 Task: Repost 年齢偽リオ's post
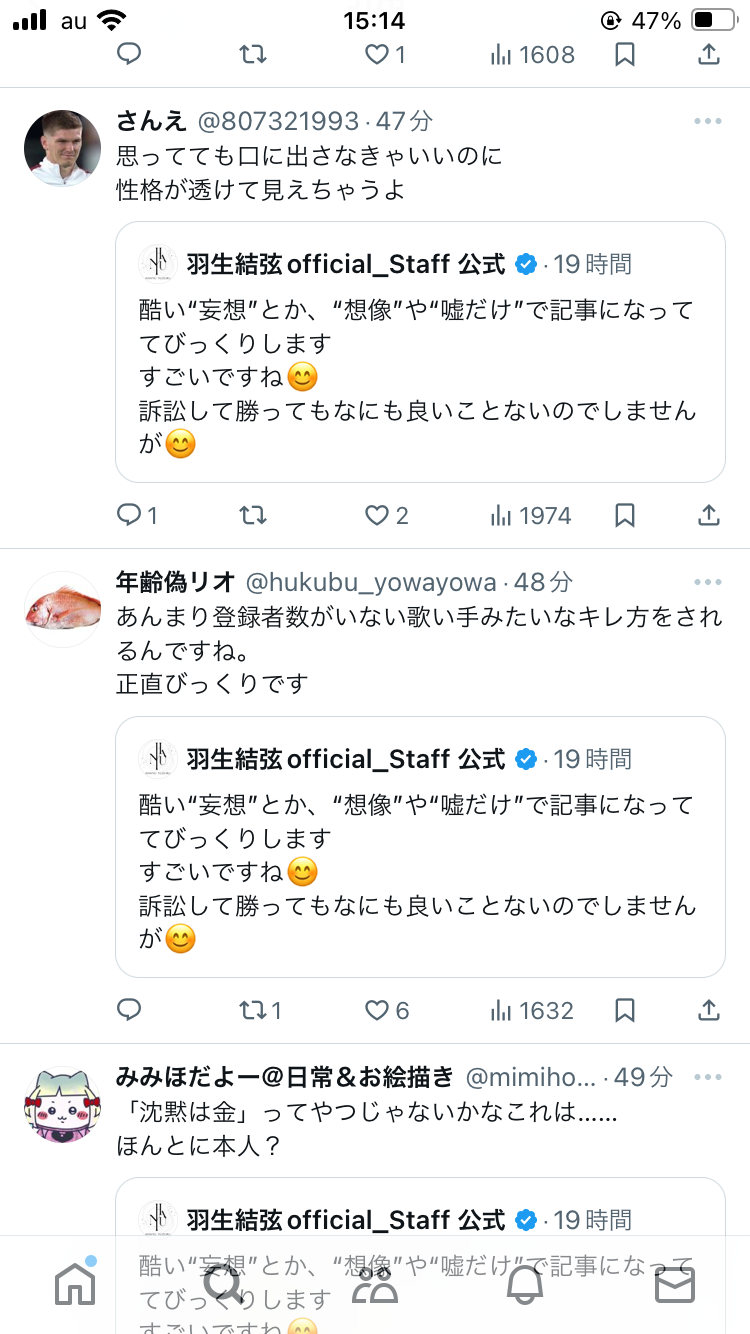click(253, 1010)
